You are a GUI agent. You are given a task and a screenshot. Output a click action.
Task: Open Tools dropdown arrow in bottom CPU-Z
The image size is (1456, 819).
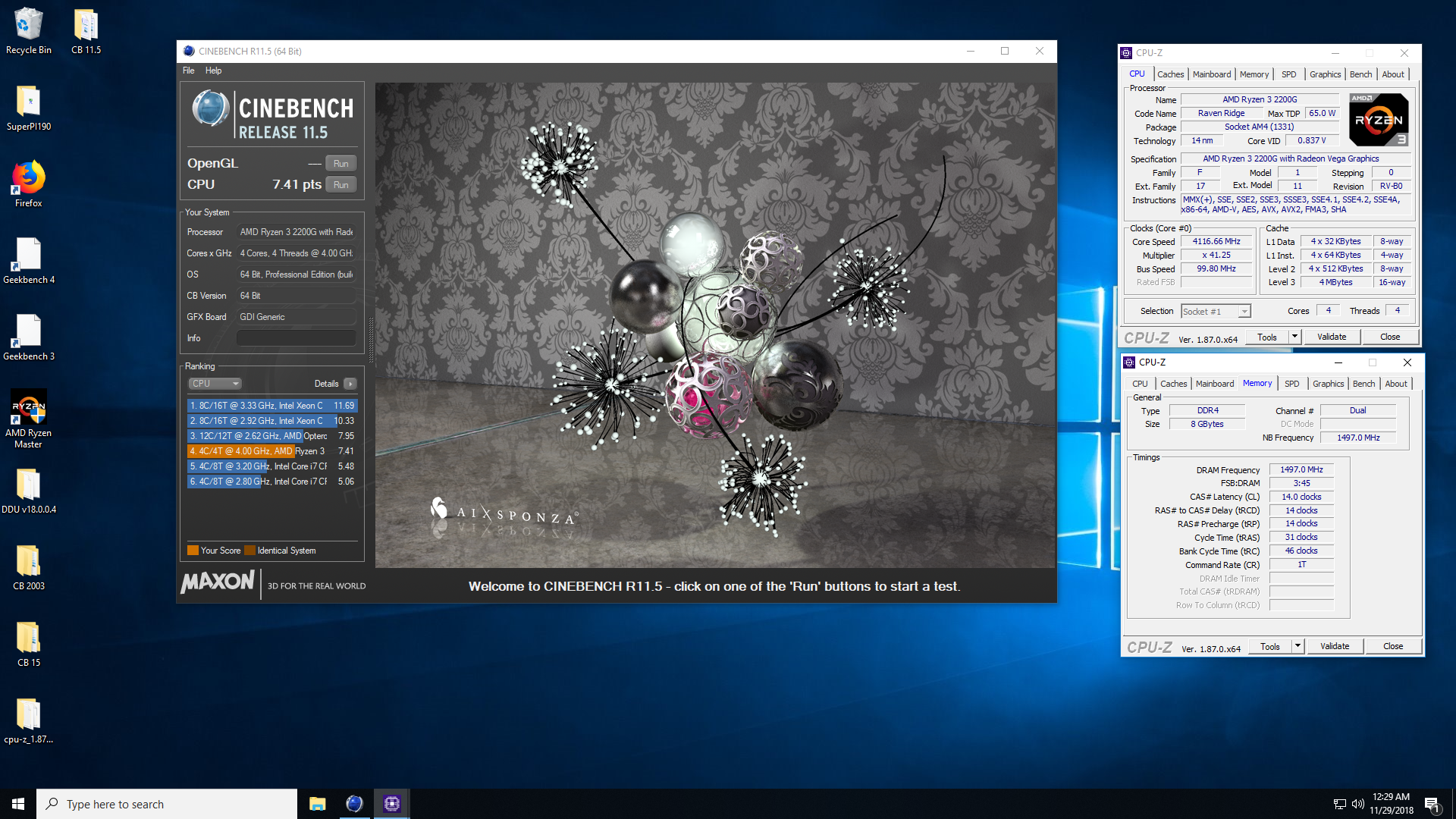(x=1298, y=646)
